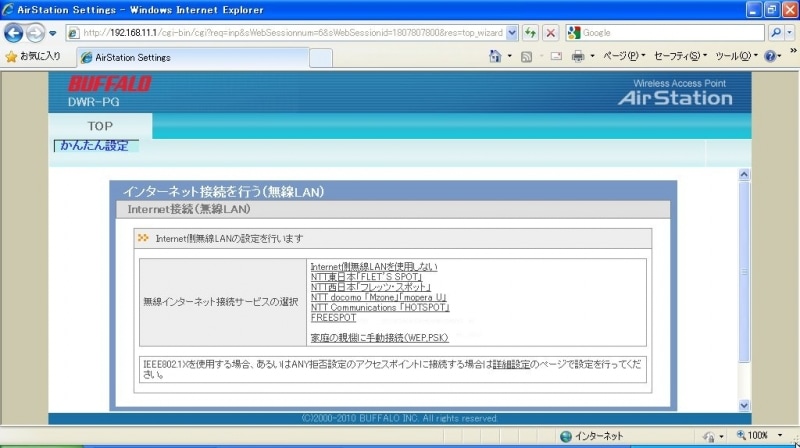
Task: Click the BUFFALO logo
Action: pyautogui.click(x=110, y=84)
